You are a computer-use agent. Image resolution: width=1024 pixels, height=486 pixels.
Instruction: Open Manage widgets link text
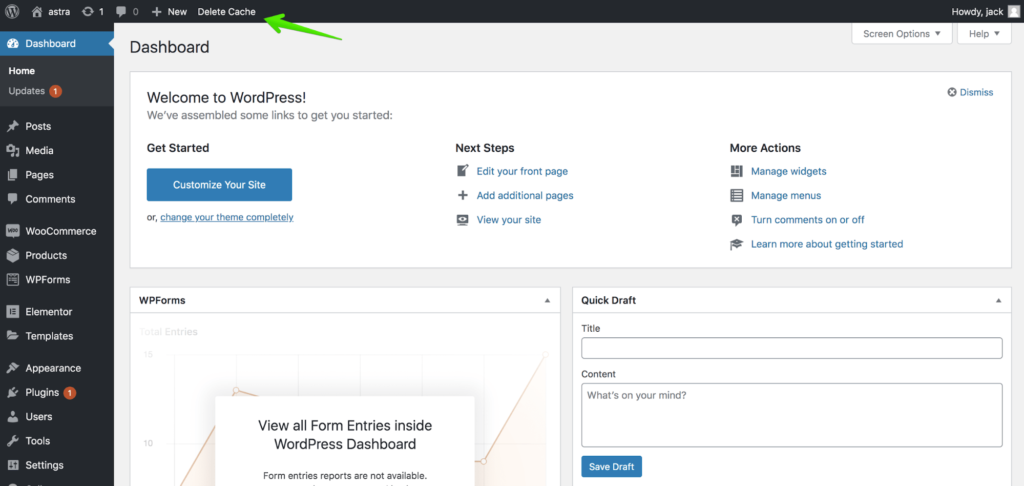point(789,171)
